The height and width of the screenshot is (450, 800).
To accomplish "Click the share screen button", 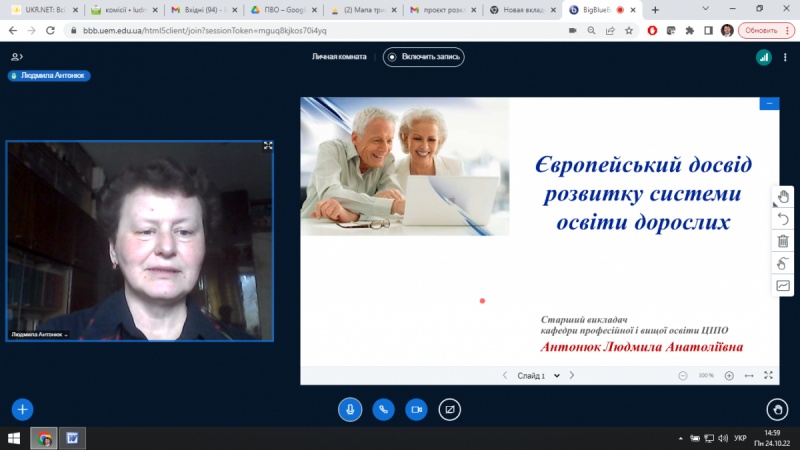I will pyautogui.click(x=450, y=409).
